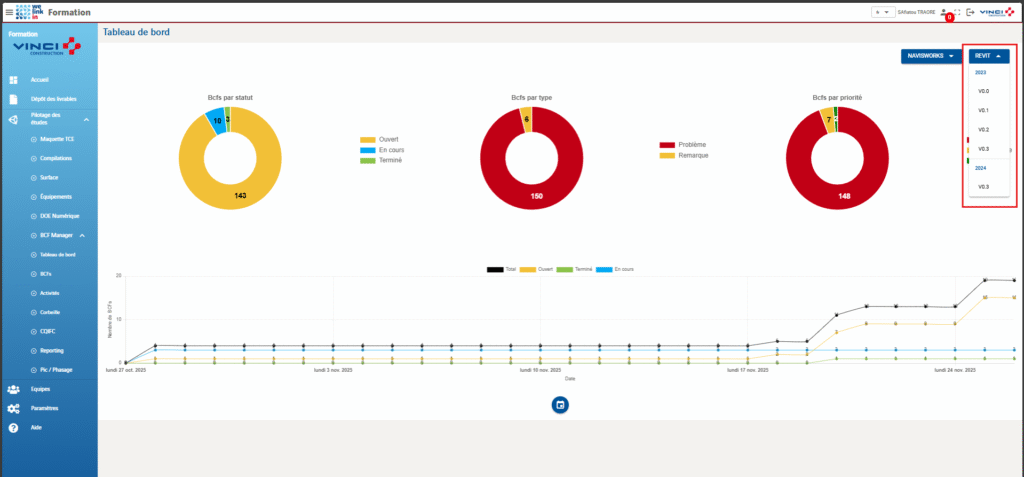Open the Accueil dashboard icon

(14, 80)
